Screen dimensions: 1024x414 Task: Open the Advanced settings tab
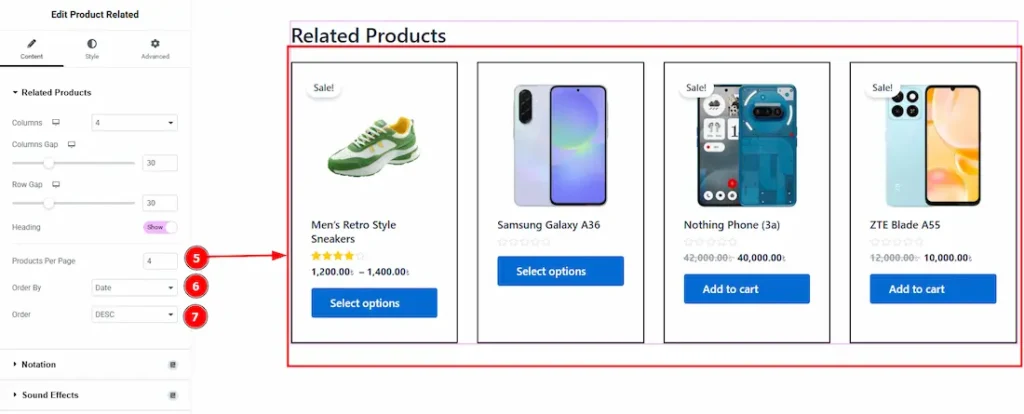(x=155, y=44)
